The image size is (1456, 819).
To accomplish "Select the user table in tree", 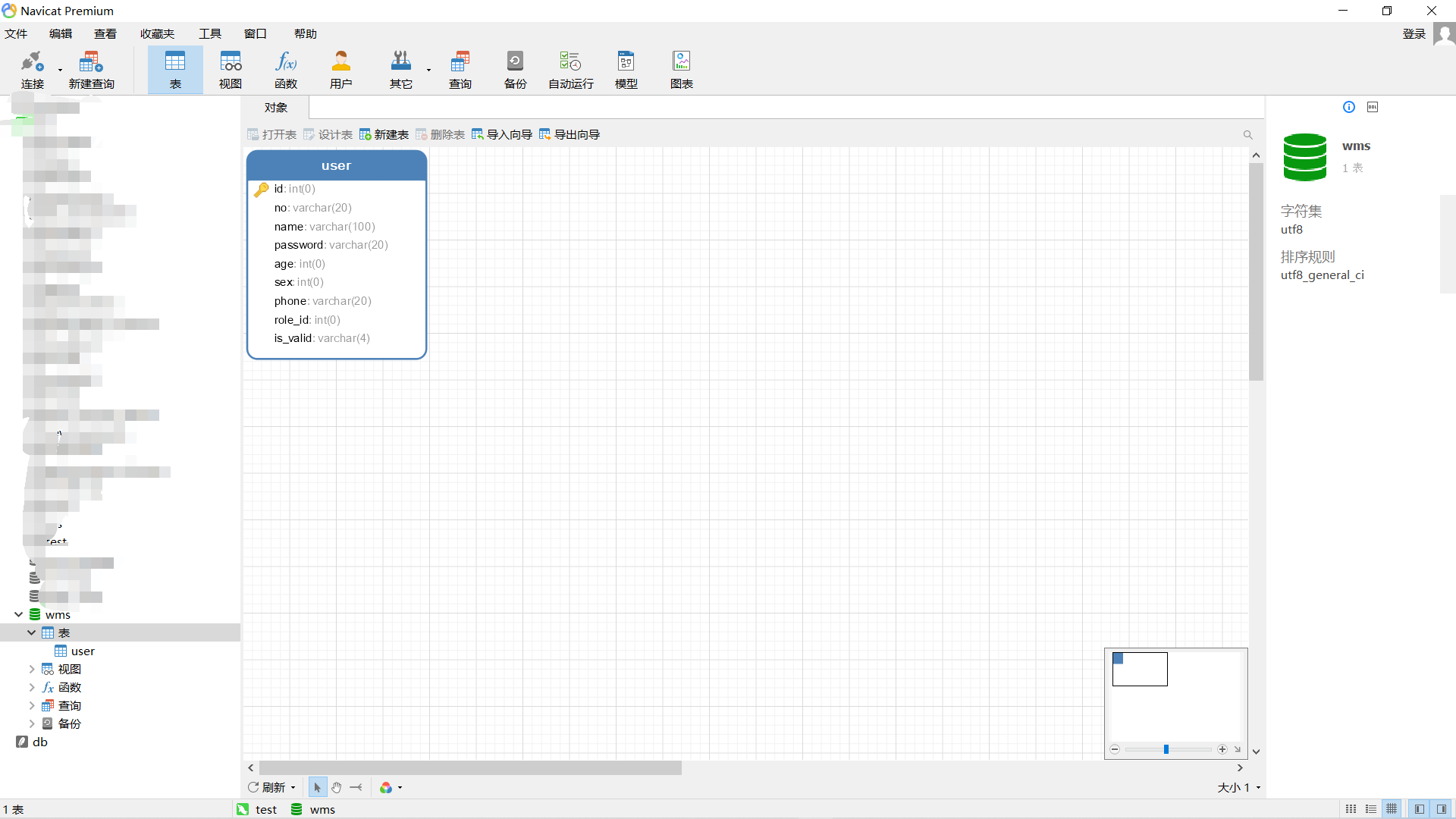I will (82, 651).
